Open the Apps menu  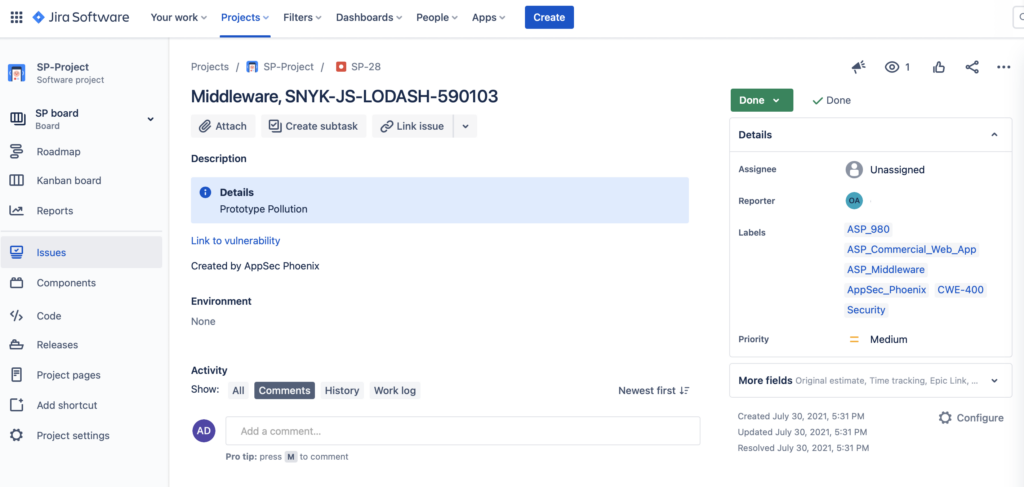coord(488,18)
